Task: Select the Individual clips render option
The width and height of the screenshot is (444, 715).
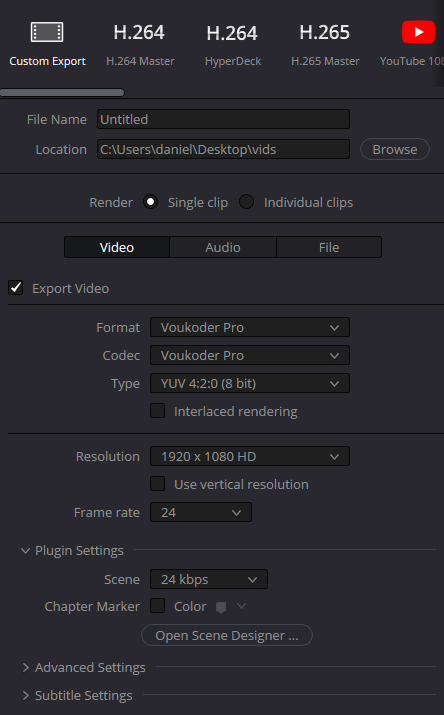Action: [247, 202]
